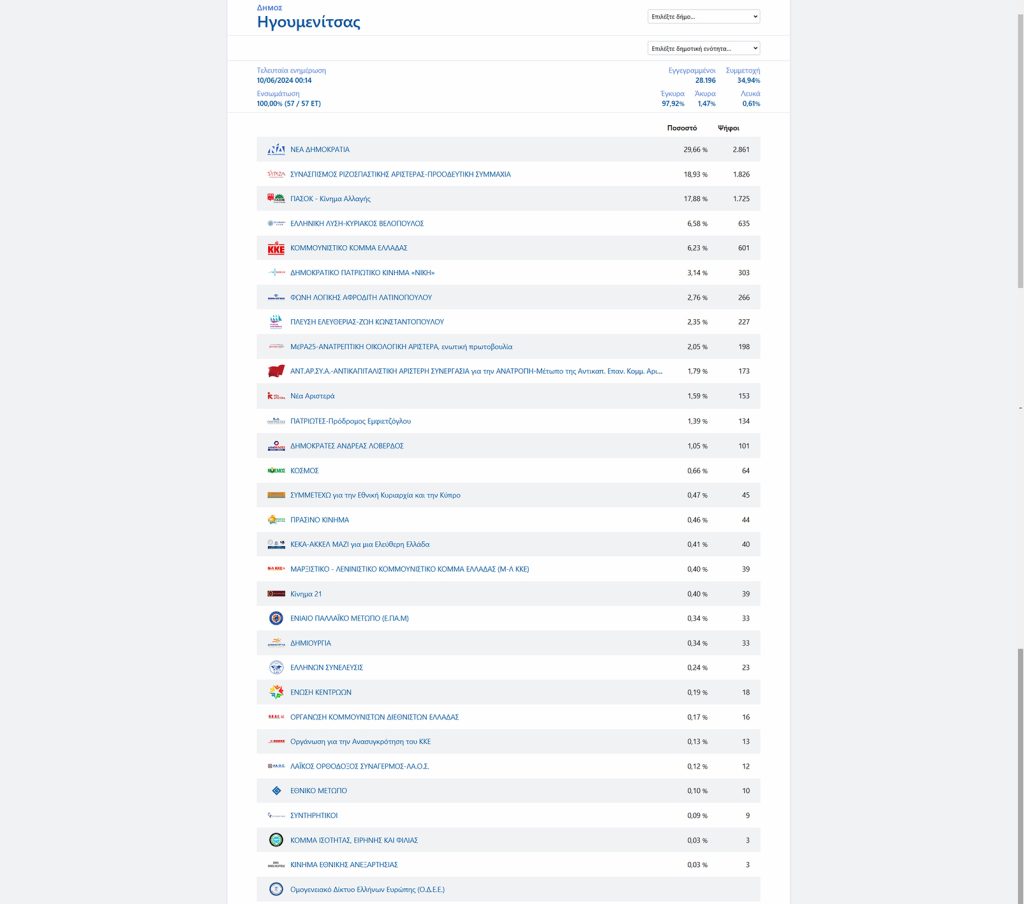Viewport: 1024px width, 904px height.
Task: Select ΟΡΓΑΝΩΣΗ ΚΟΜΜΟΥΝΙΣΤΩΝ ΔΙΕΘΝΙΣΤΩΝ ΕΛΛΑΔΑΣ name
Action: (x=375, y=717)
